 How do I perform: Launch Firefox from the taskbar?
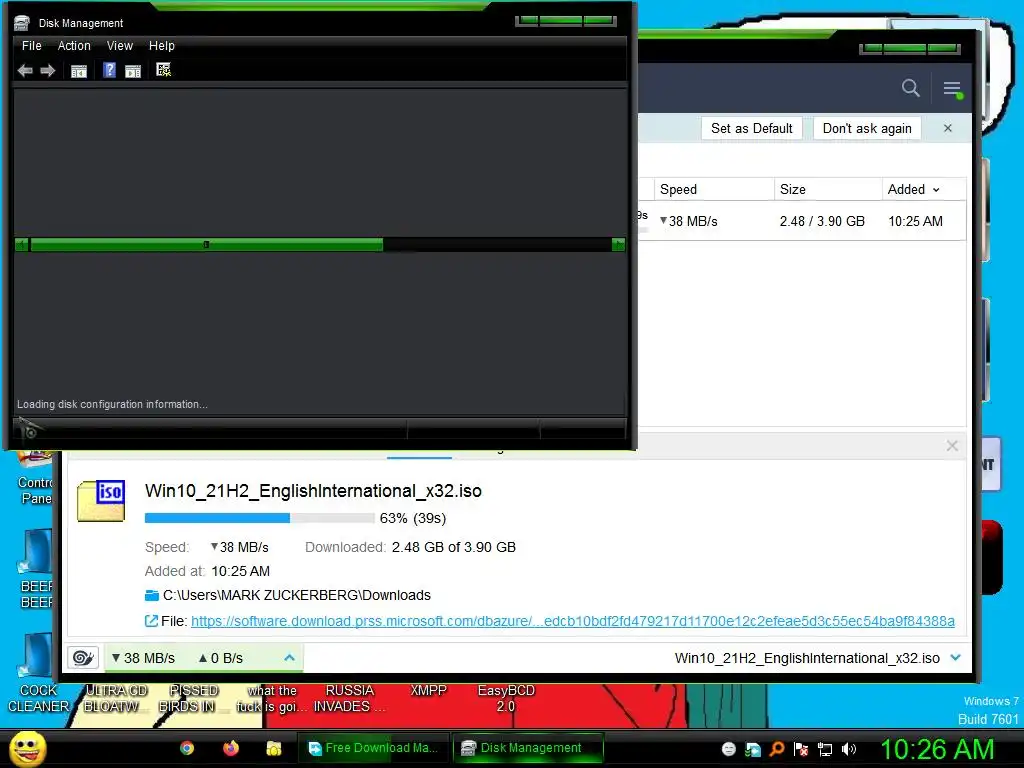231,748
